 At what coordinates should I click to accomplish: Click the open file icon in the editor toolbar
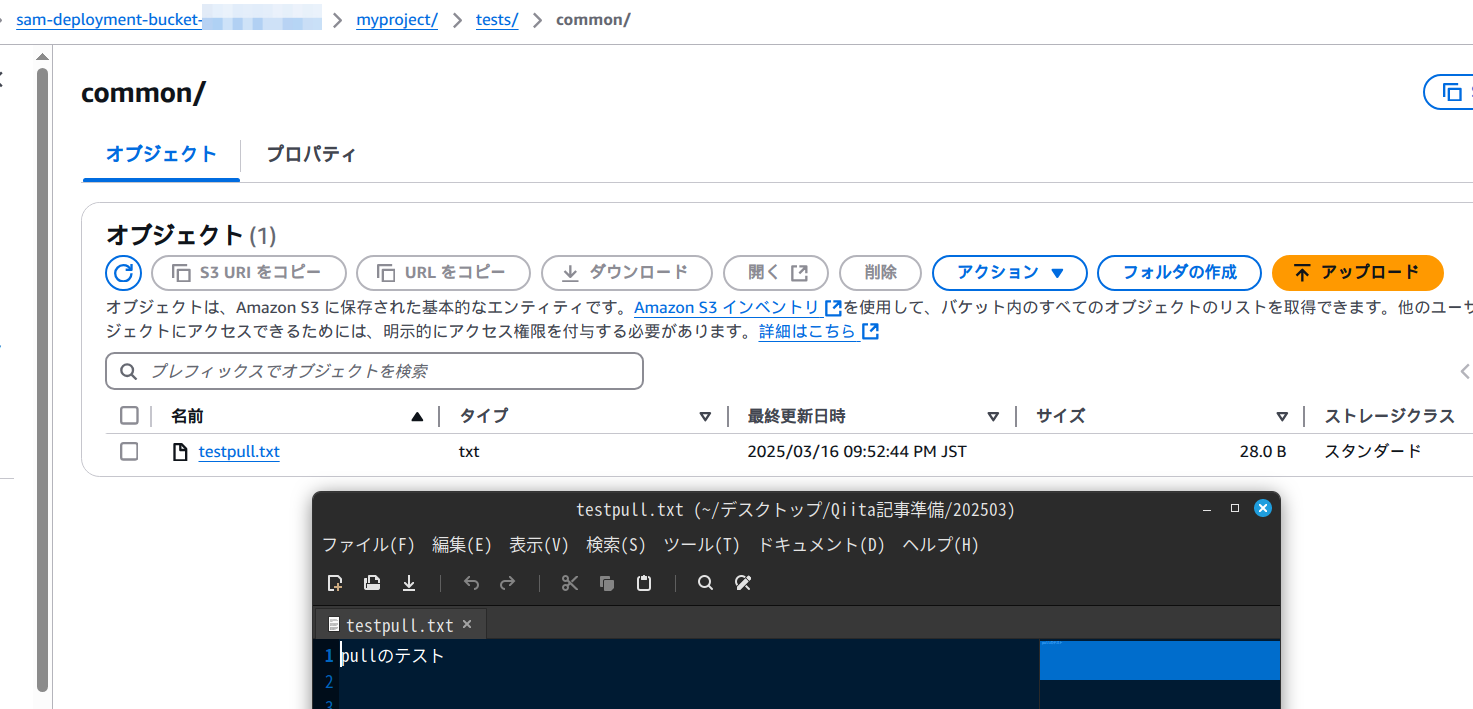pyautogui.click(x=371, y=582)
